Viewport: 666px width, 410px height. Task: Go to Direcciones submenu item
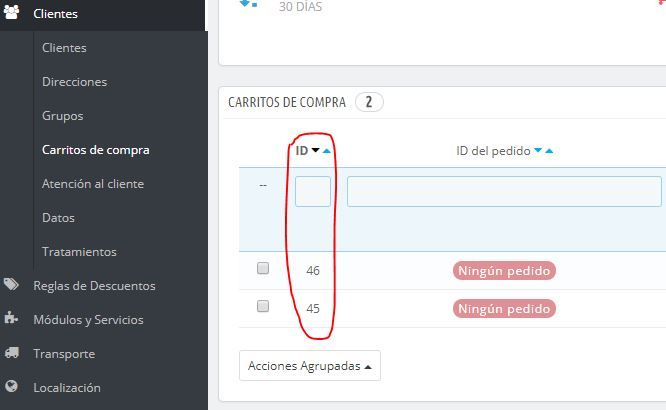[x=74, y=82]
